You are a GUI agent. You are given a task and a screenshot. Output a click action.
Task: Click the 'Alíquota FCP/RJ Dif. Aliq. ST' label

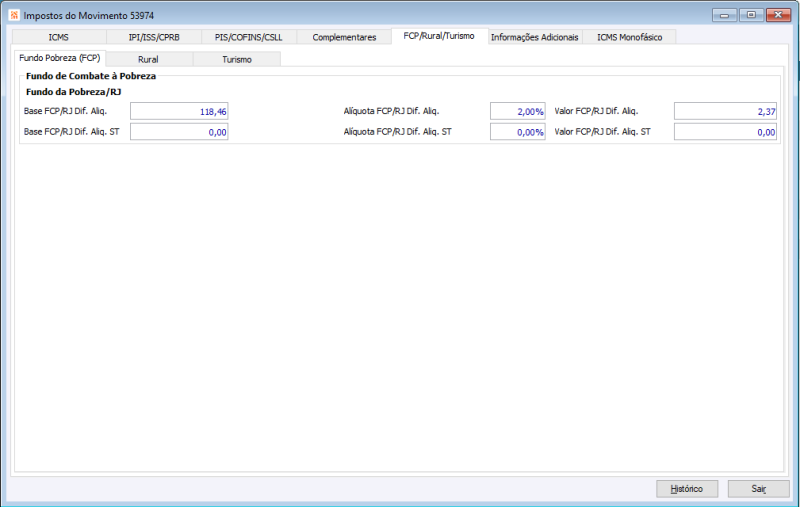397,132
